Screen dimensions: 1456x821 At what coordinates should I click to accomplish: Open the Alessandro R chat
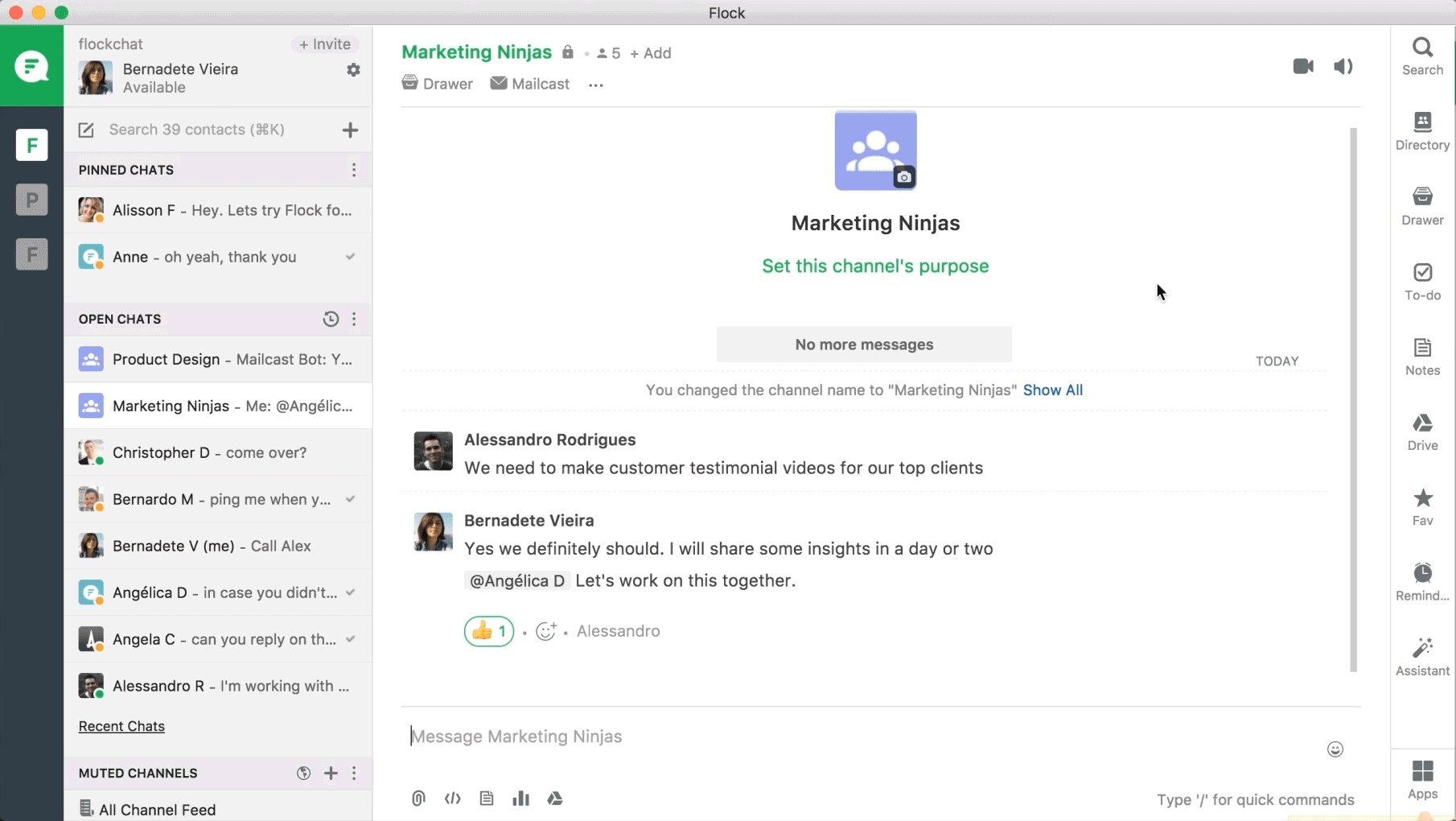[218, 686]
